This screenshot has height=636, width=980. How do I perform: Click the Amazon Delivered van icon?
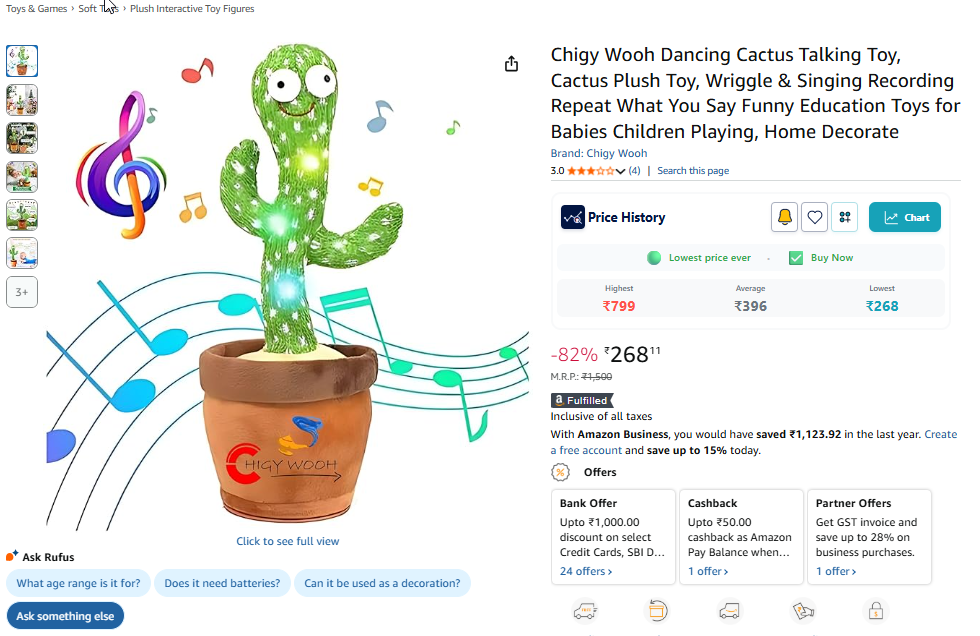coord(730,611)
